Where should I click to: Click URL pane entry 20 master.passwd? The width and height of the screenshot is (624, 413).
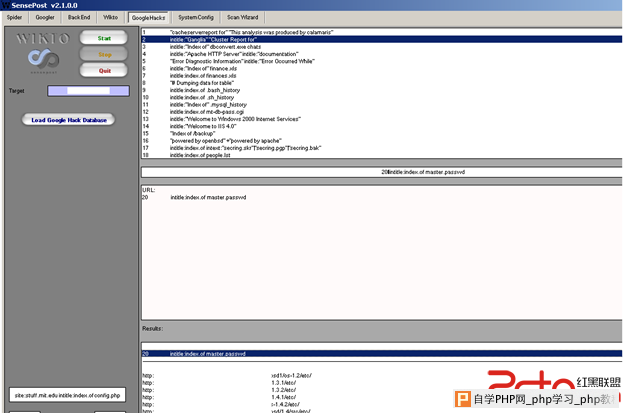click(195, 197)
